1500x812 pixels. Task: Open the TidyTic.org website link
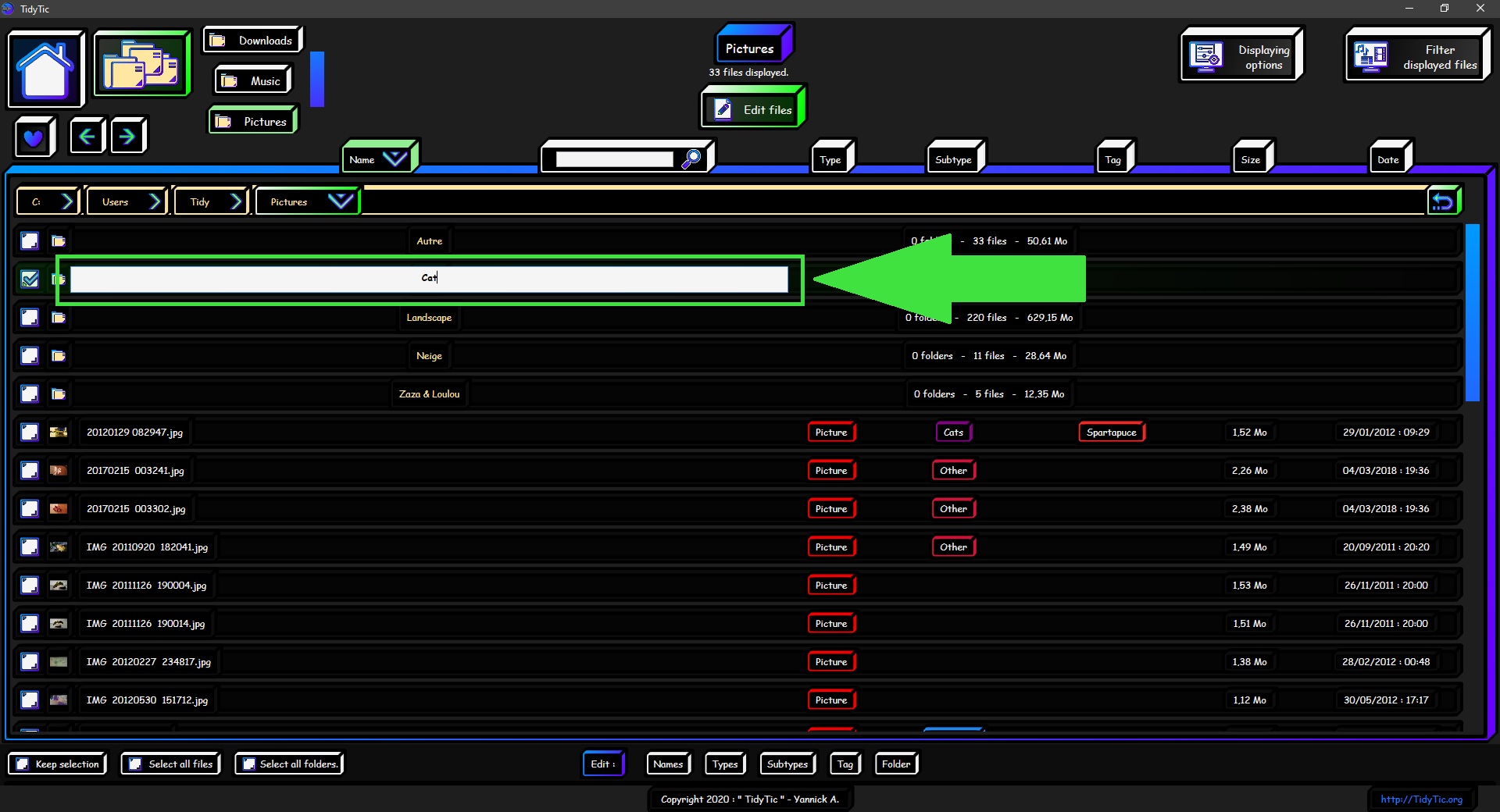[x=1421, y=799]
